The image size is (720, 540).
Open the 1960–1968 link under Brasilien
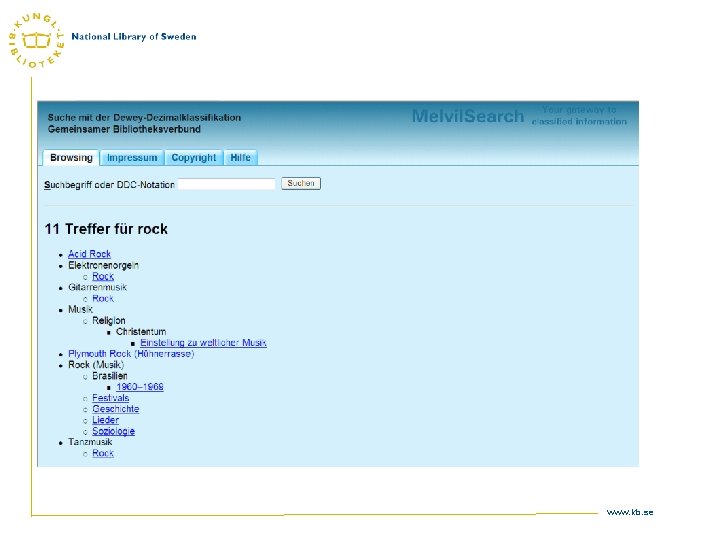[x=140, y=387]
